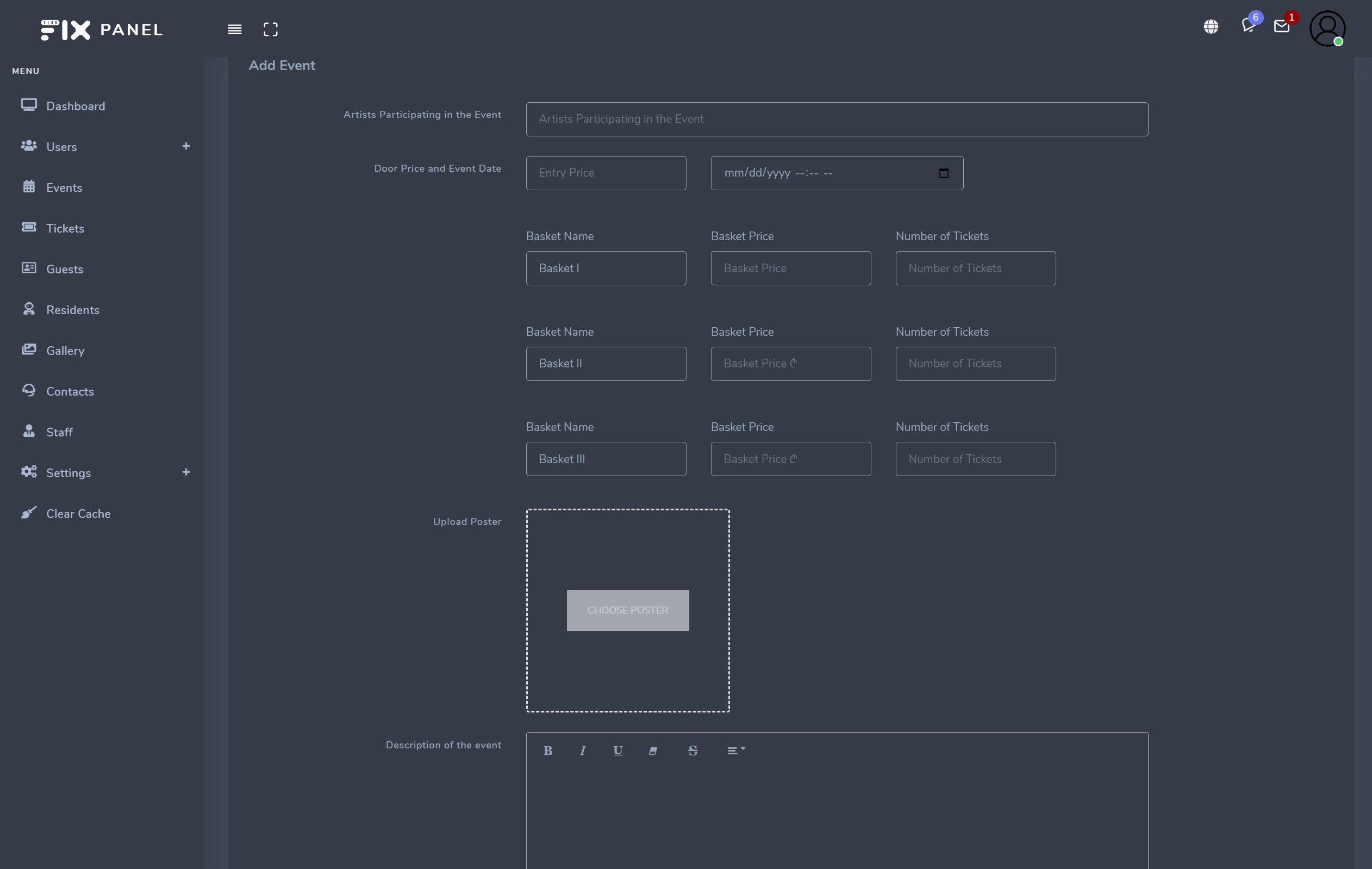The width and height of the screenshot is (1372, 869).
Task: Open chat notifications with badge 6
Action: 1248,26
